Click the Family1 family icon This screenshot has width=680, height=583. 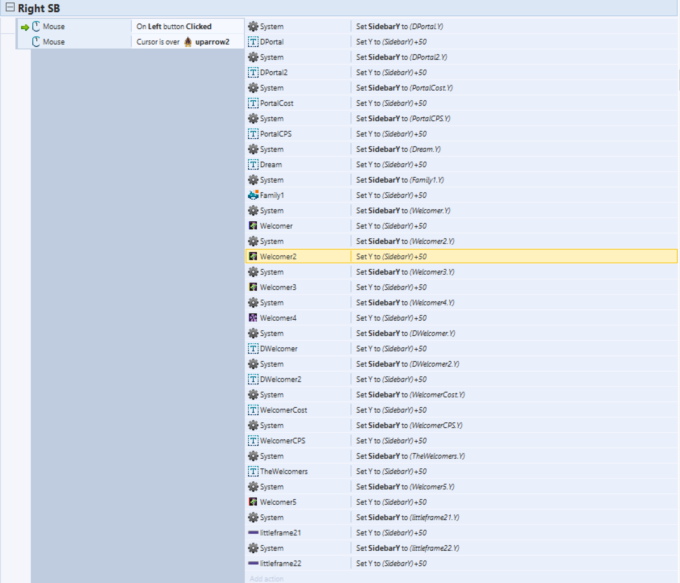point(253,195)
